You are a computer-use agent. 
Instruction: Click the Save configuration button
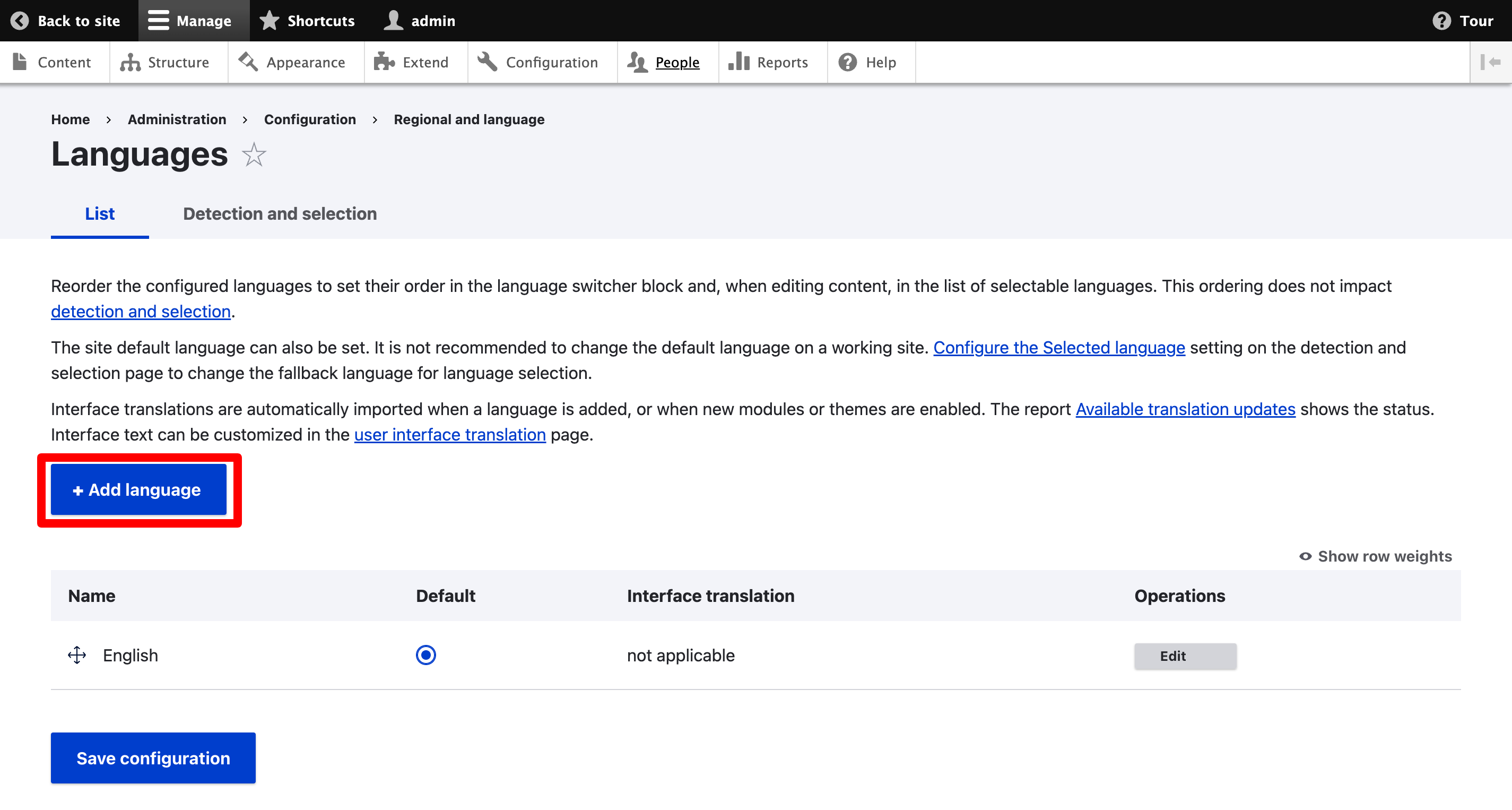153,758
